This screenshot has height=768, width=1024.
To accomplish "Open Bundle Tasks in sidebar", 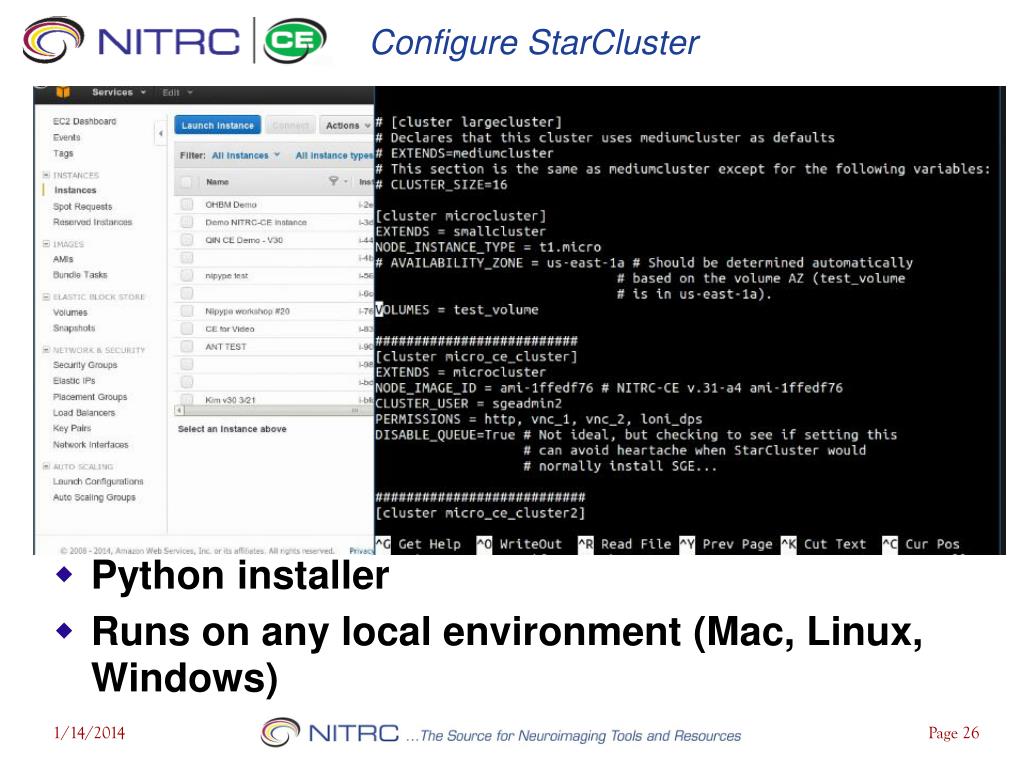I will (x=80, y=275).
